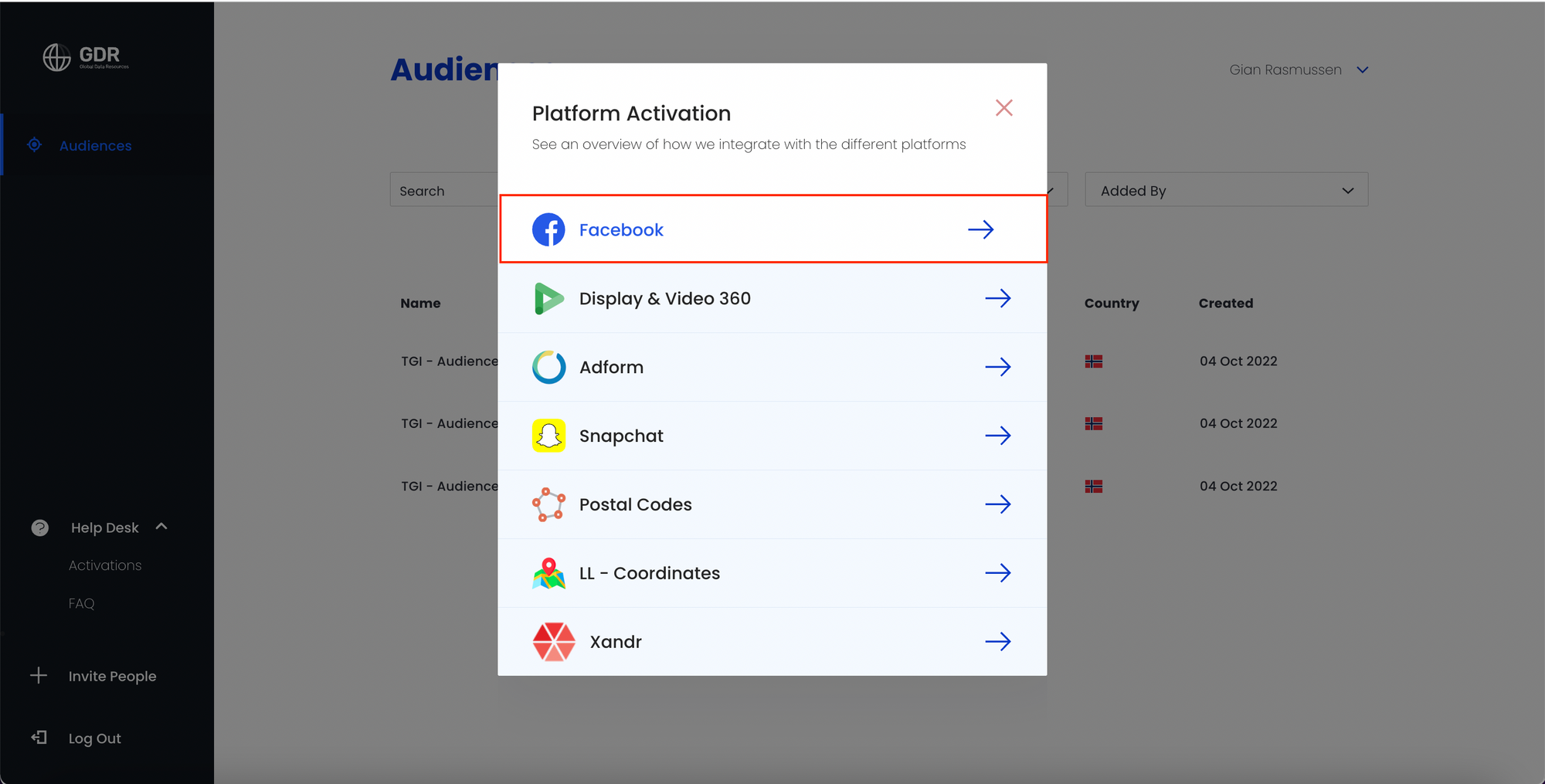Select the Xandr platform label
Image resolution: width=1545 pixels, height=784 pixels.
[616, 642]
